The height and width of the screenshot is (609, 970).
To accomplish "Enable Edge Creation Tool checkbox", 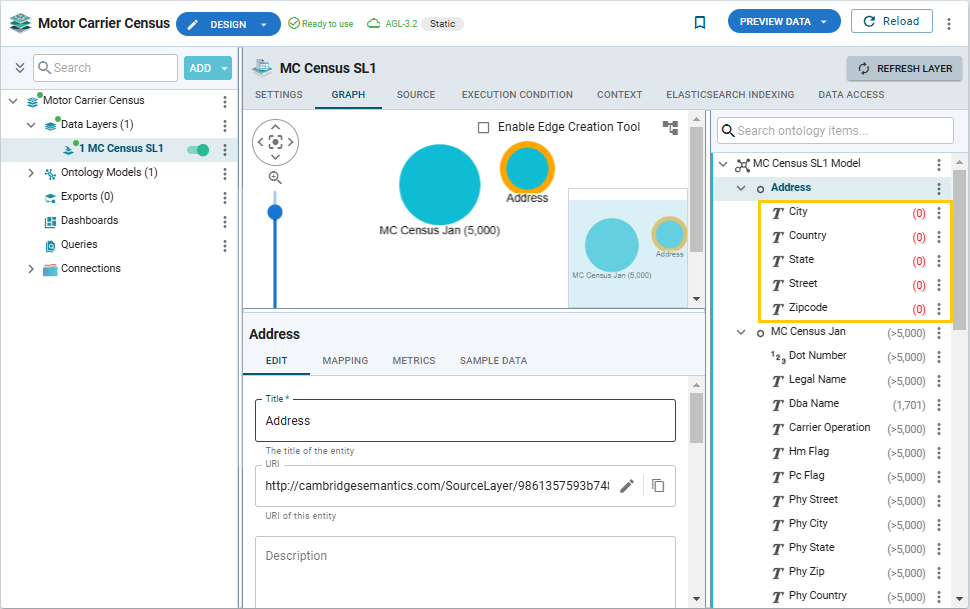I will 484,127.
